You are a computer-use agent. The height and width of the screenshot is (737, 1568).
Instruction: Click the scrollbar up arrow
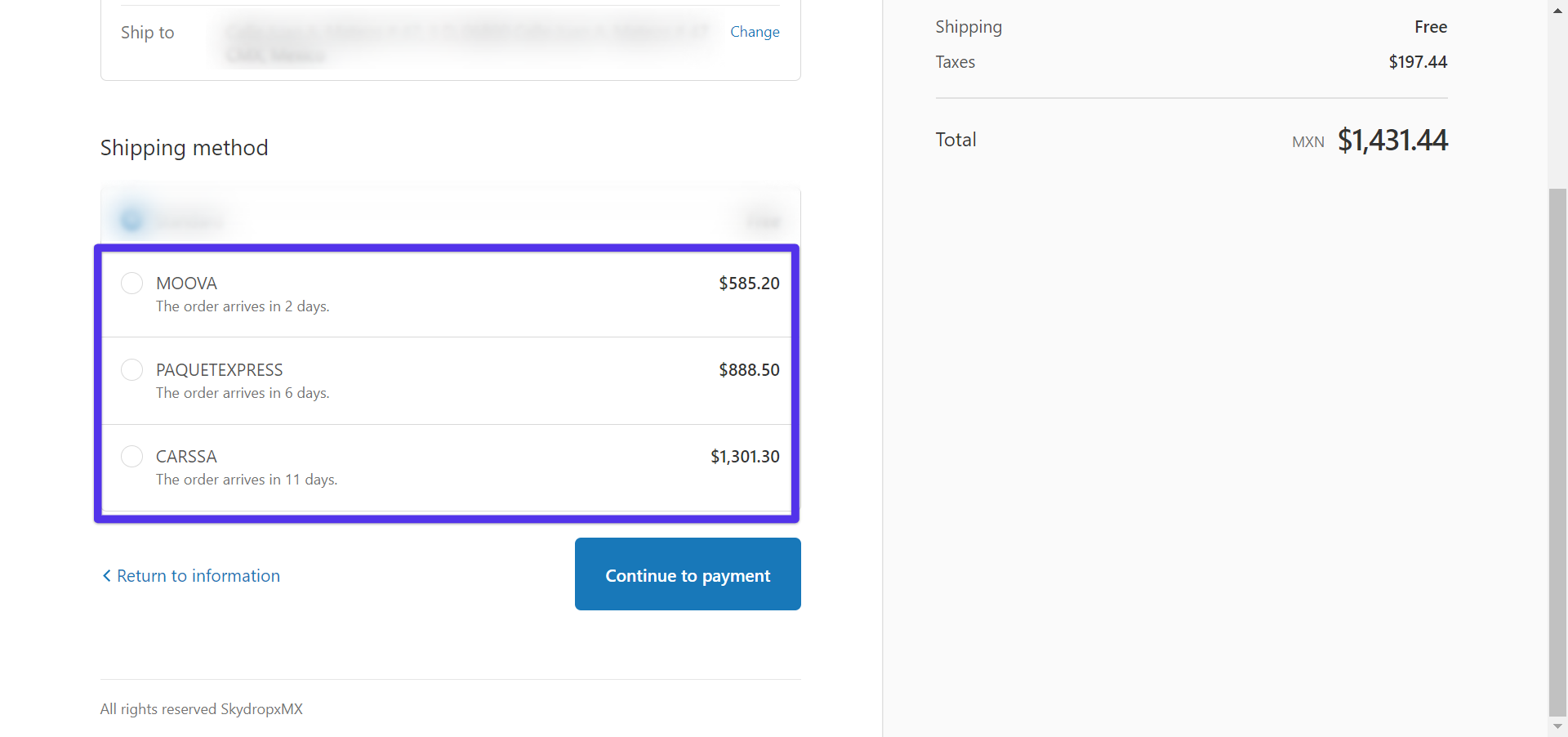click(1557, 10)
